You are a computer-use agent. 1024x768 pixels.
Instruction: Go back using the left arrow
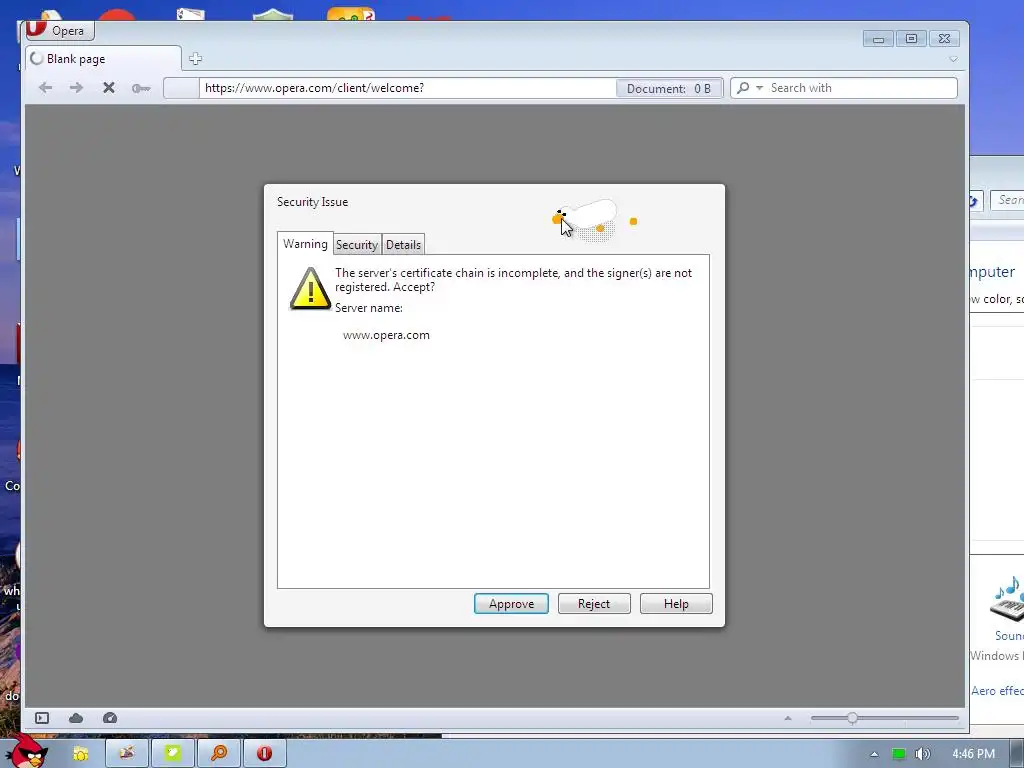(x=45, y=88)
